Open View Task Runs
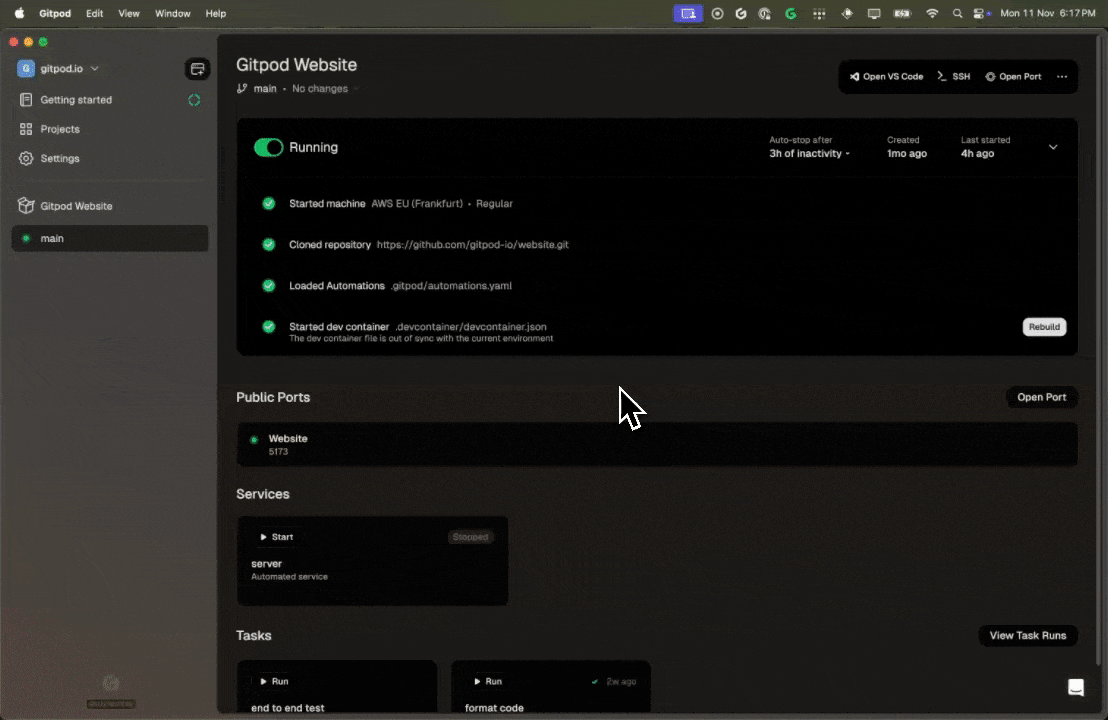Image resolution: width=1108 pixels, height=720 pixels. (1027, 635)
